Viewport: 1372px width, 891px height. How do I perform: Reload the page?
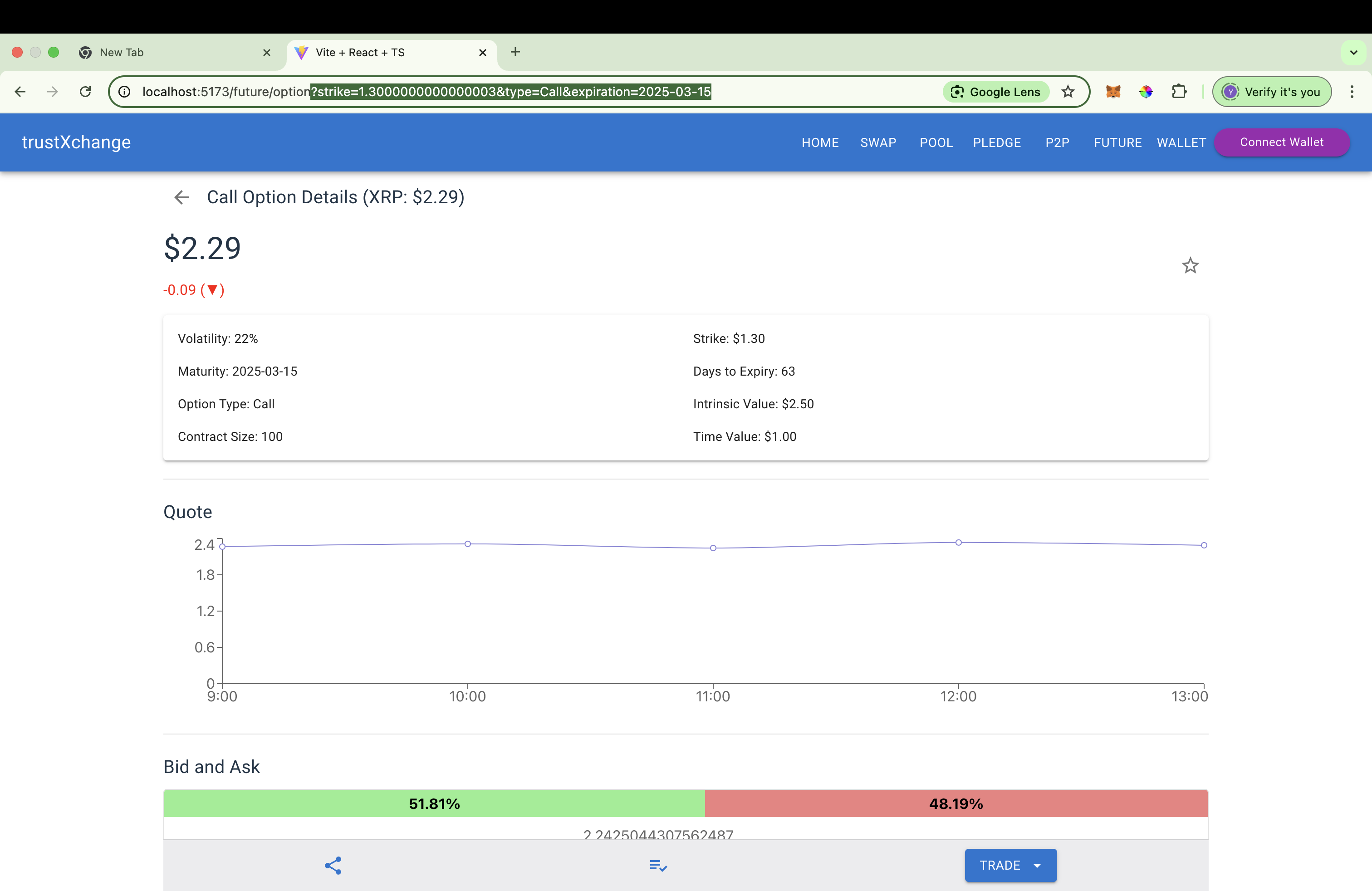click(85, 92)
